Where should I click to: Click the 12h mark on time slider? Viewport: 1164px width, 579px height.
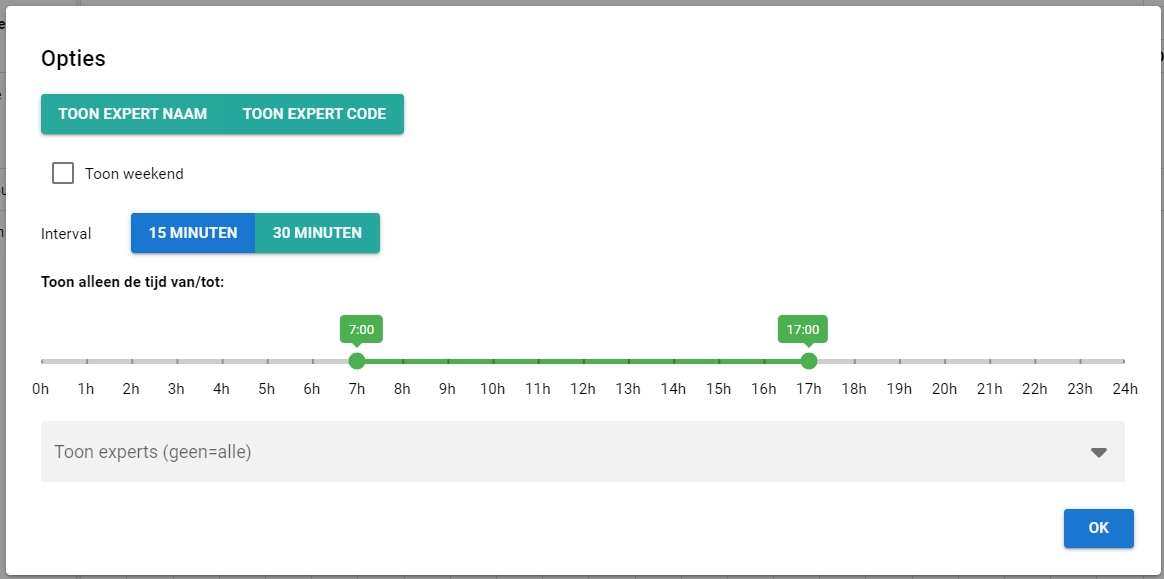583,361
